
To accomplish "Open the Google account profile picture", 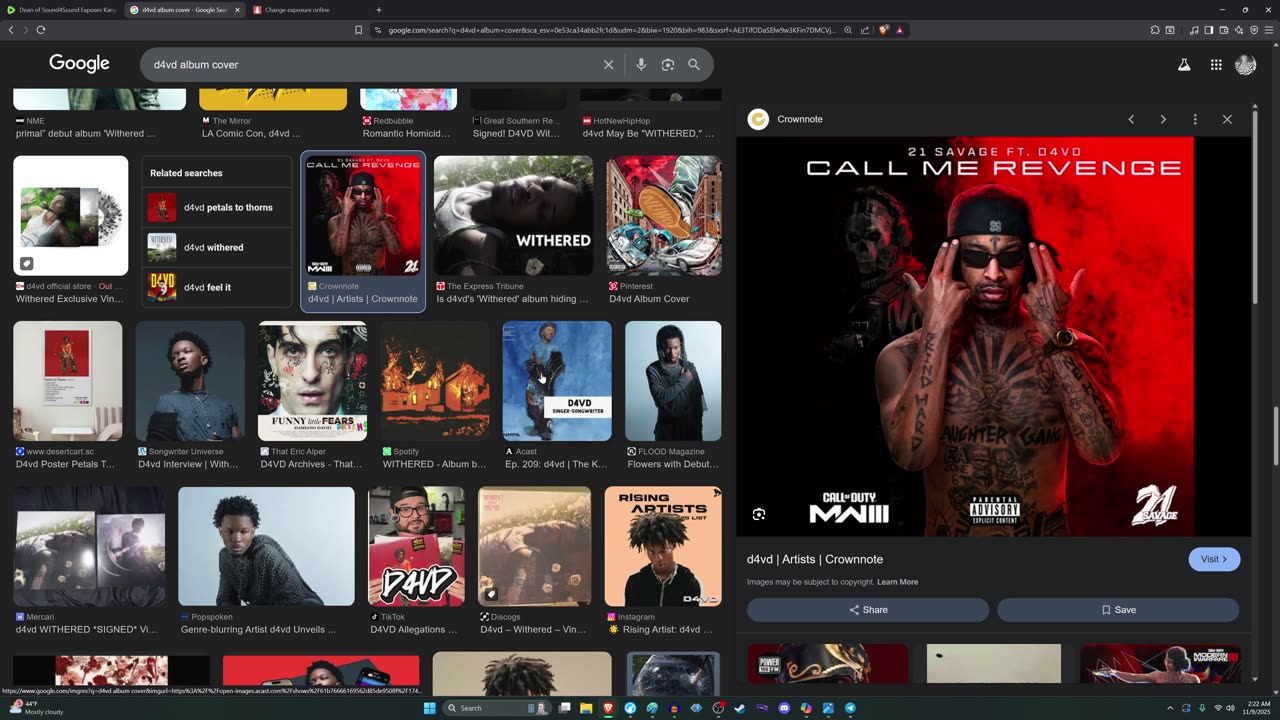I will (x=1245, y=65).
